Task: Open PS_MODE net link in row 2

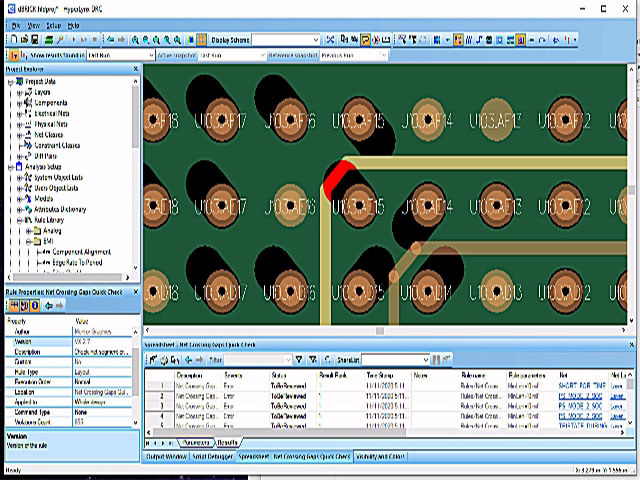Action: tap(580, 396)
